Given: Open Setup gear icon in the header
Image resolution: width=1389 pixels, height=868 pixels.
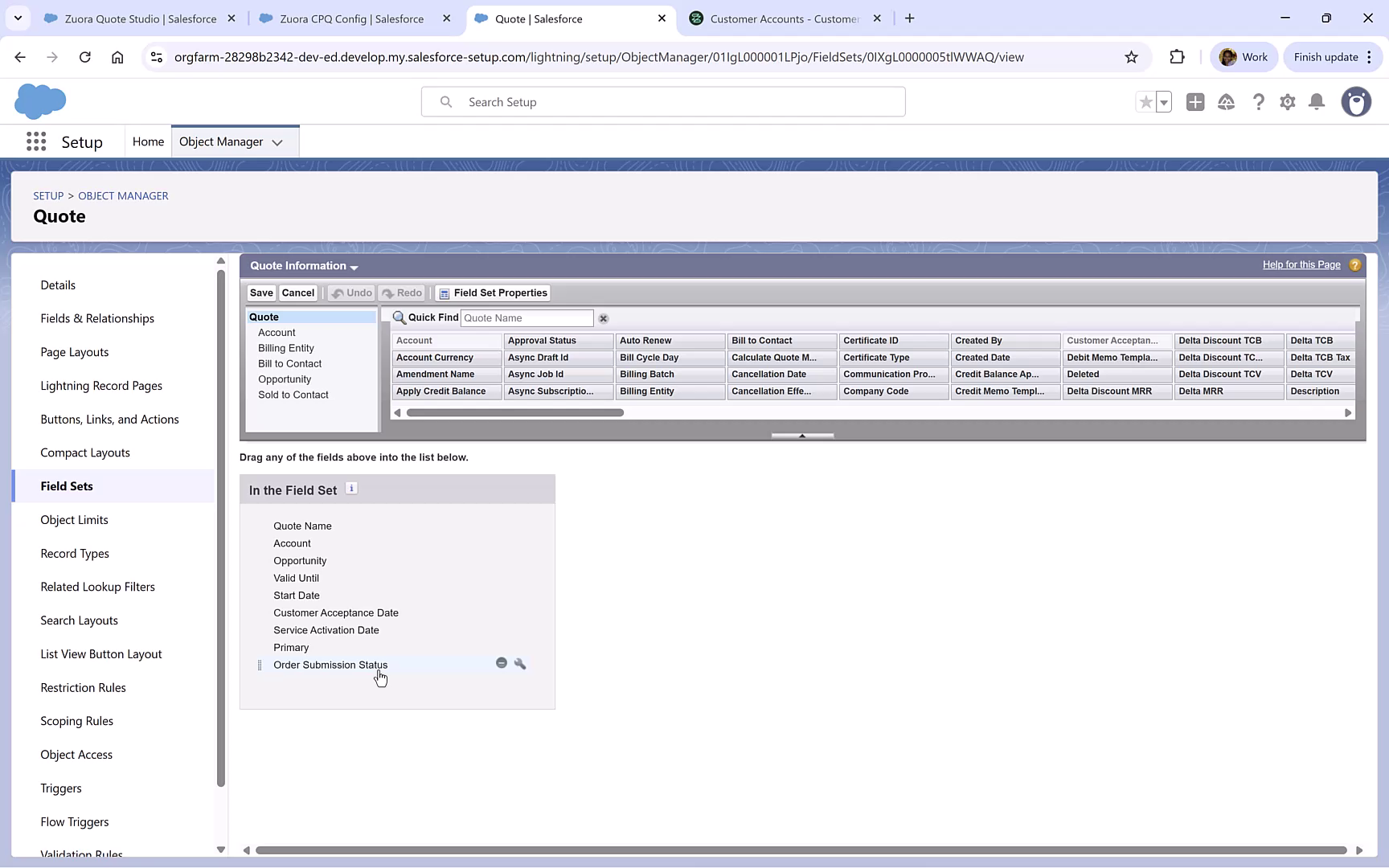Looking at the screenshot, I should pyautogui.click(x=1287, y=102).
